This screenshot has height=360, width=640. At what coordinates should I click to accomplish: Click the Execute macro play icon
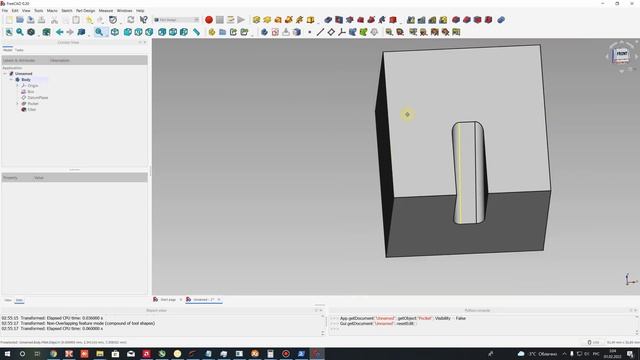coord(241,20)
